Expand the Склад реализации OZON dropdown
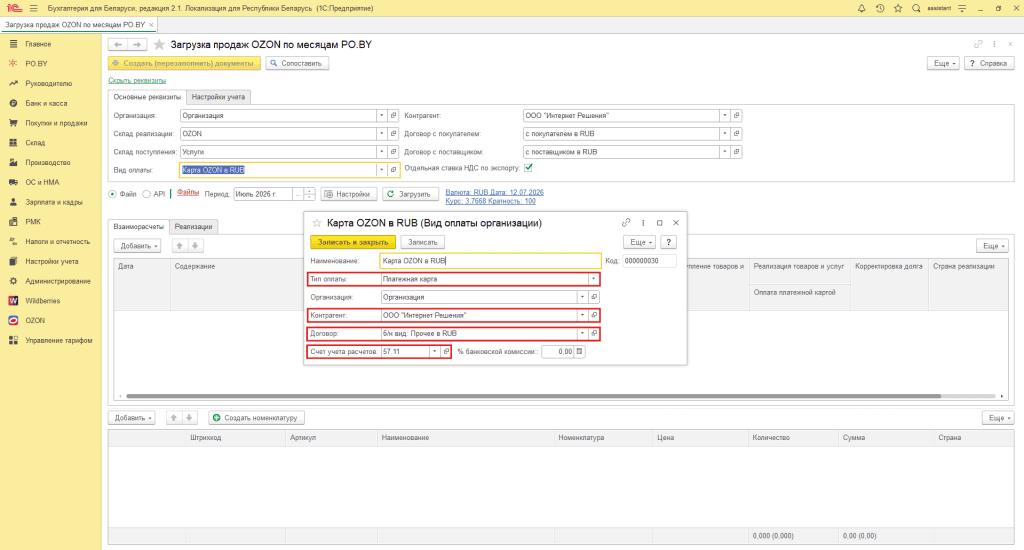1024x550 pixels. click(x=381, y=134)
